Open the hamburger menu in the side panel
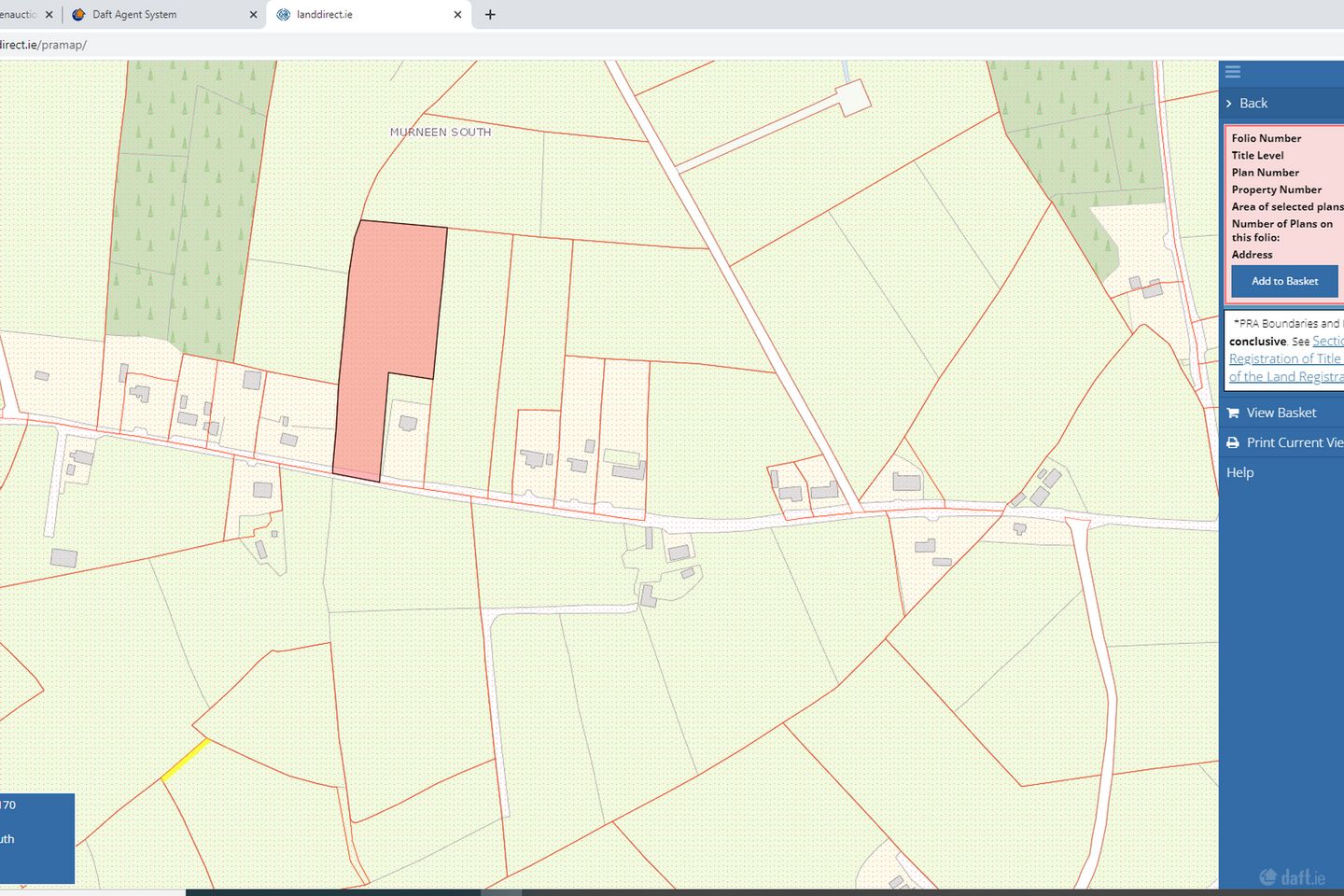This screenshot has height=896, width=1344. click(1232, 72)
